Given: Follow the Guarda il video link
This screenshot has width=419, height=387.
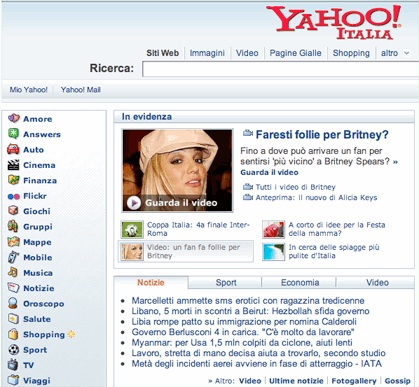Looking at the screenshot, I should pos(269,172).
